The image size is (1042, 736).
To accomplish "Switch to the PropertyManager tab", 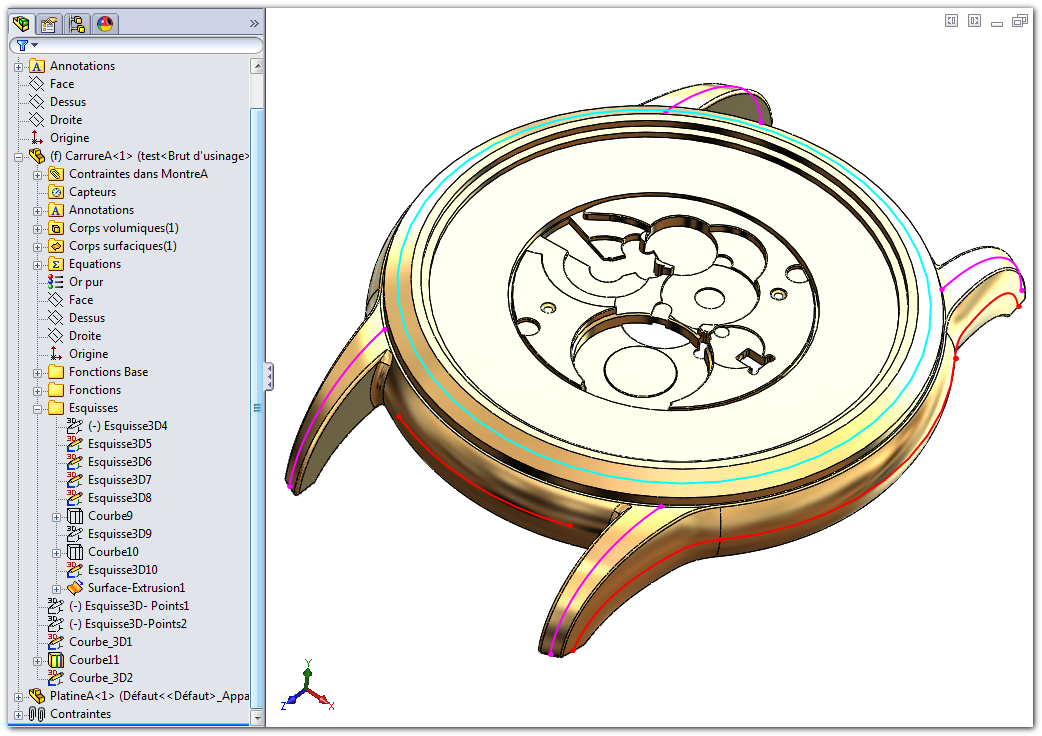I will pyautogui.click(x=49, y=24).
